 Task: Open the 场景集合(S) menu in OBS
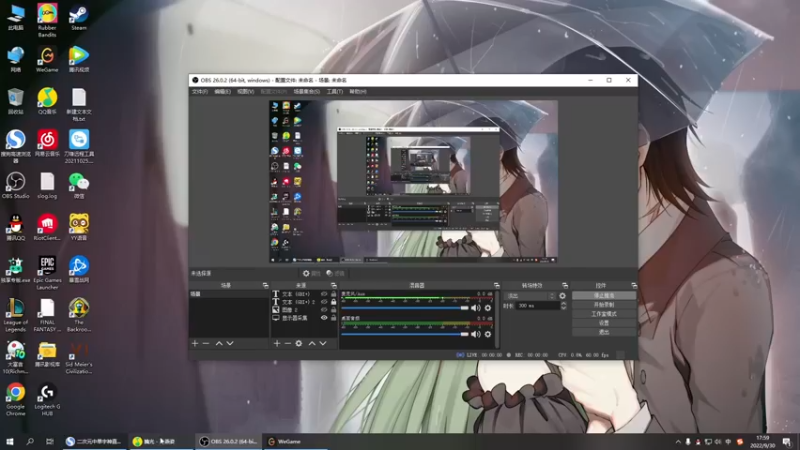(x=307, y=92)
